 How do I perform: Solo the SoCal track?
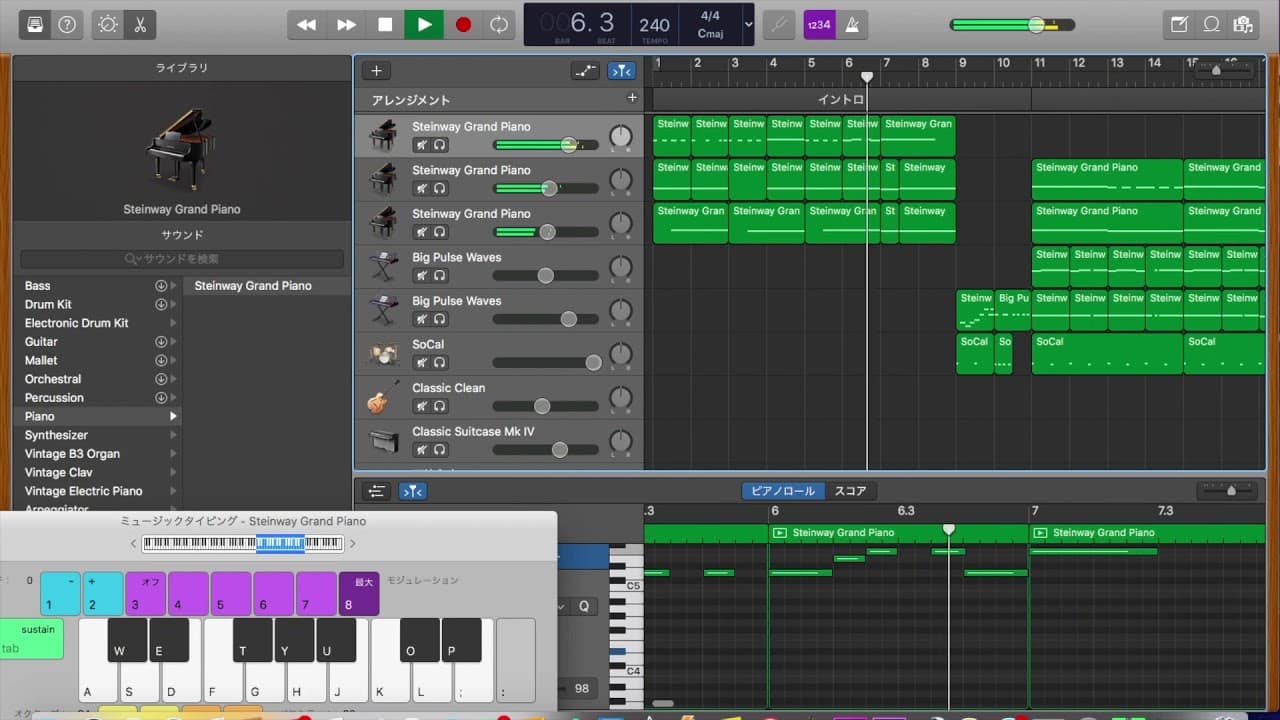(x=439, y=363)
